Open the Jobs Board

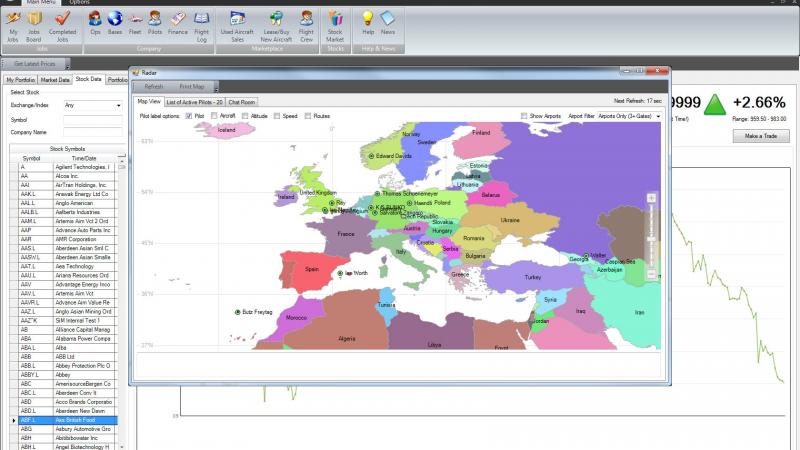[35, 24]
